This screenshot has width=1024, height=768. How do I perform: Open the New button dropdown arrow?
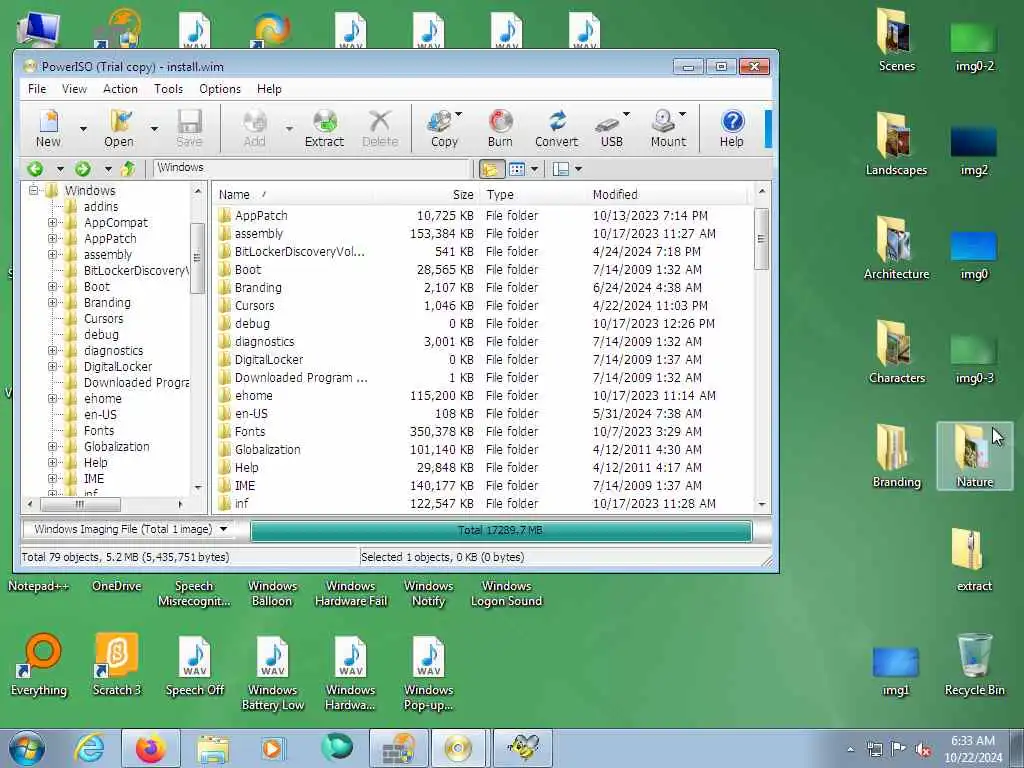click(x=83, y=129)
